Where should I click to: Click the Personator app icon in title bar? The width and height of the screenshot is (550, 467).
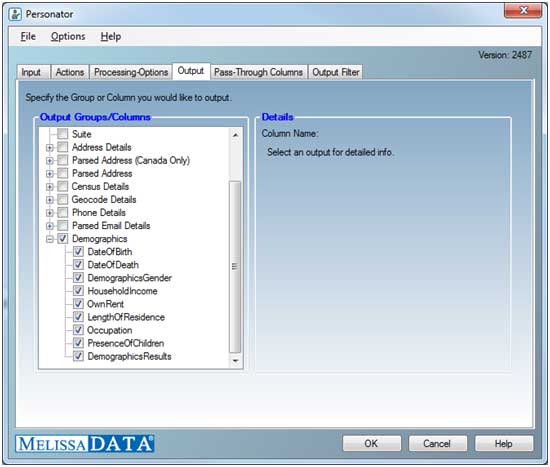(x=15, y=14)
